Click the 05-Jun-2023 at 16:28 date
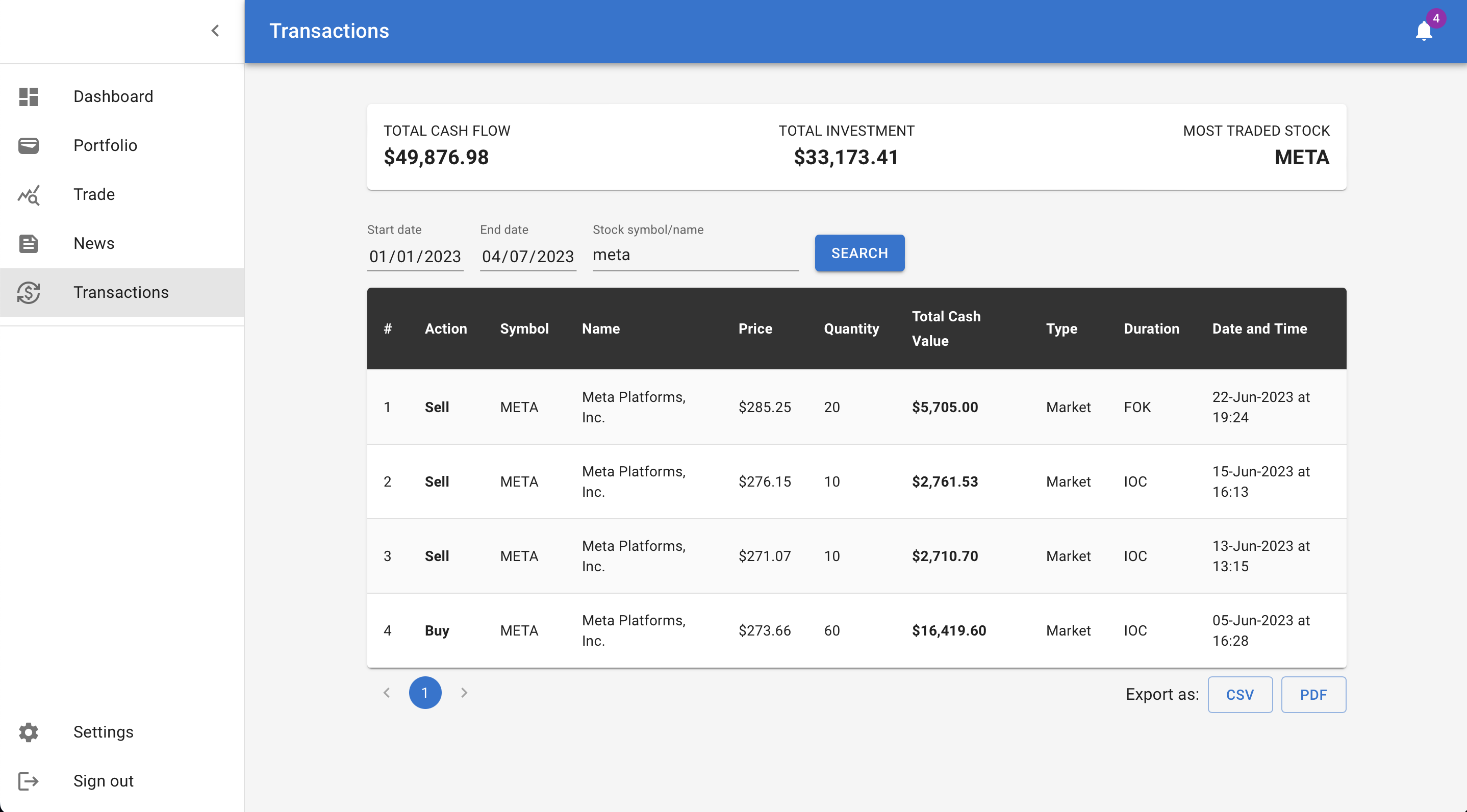 [x=1261, y=630]
